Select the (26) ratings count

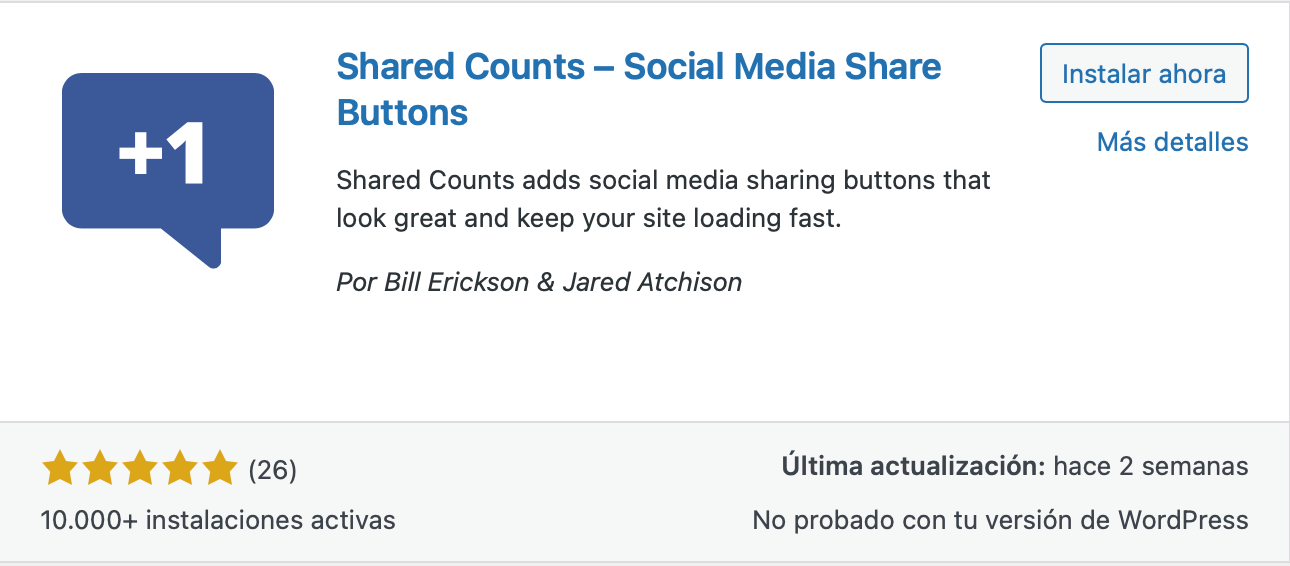272,469
